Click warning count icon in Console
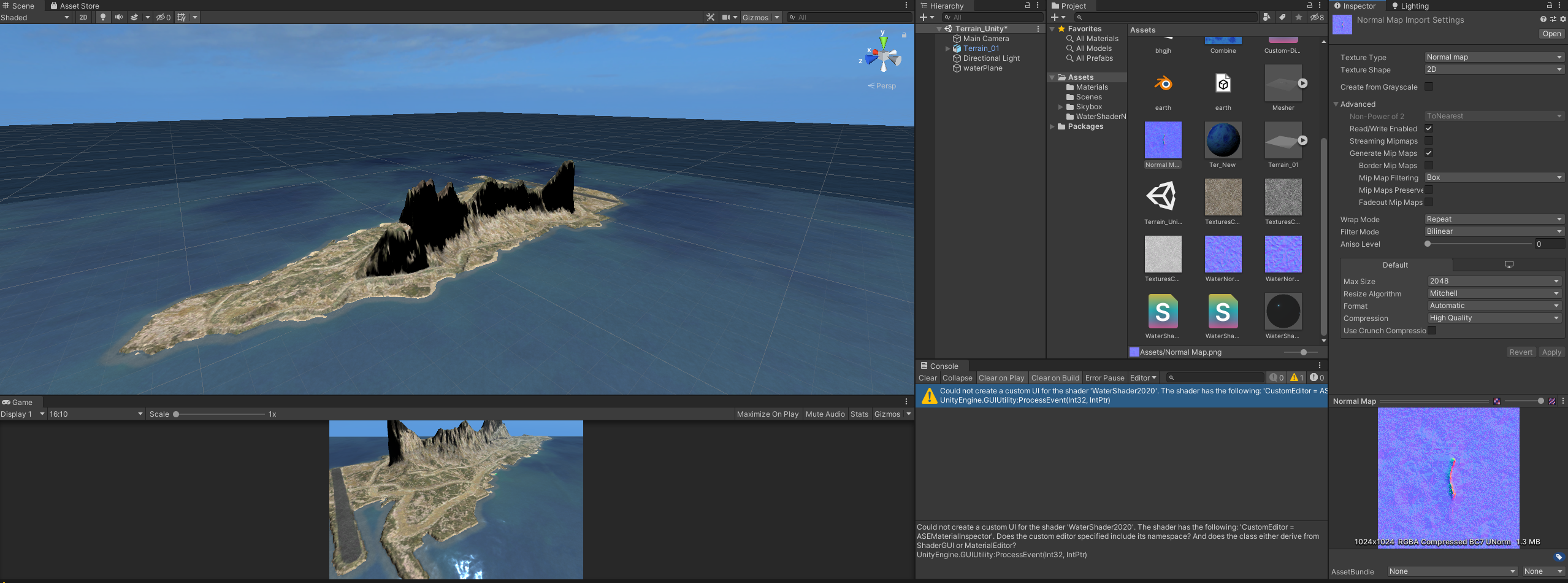Viewport: 1568px width, 583px height. pyautogui.click(x=1296, y=377)
